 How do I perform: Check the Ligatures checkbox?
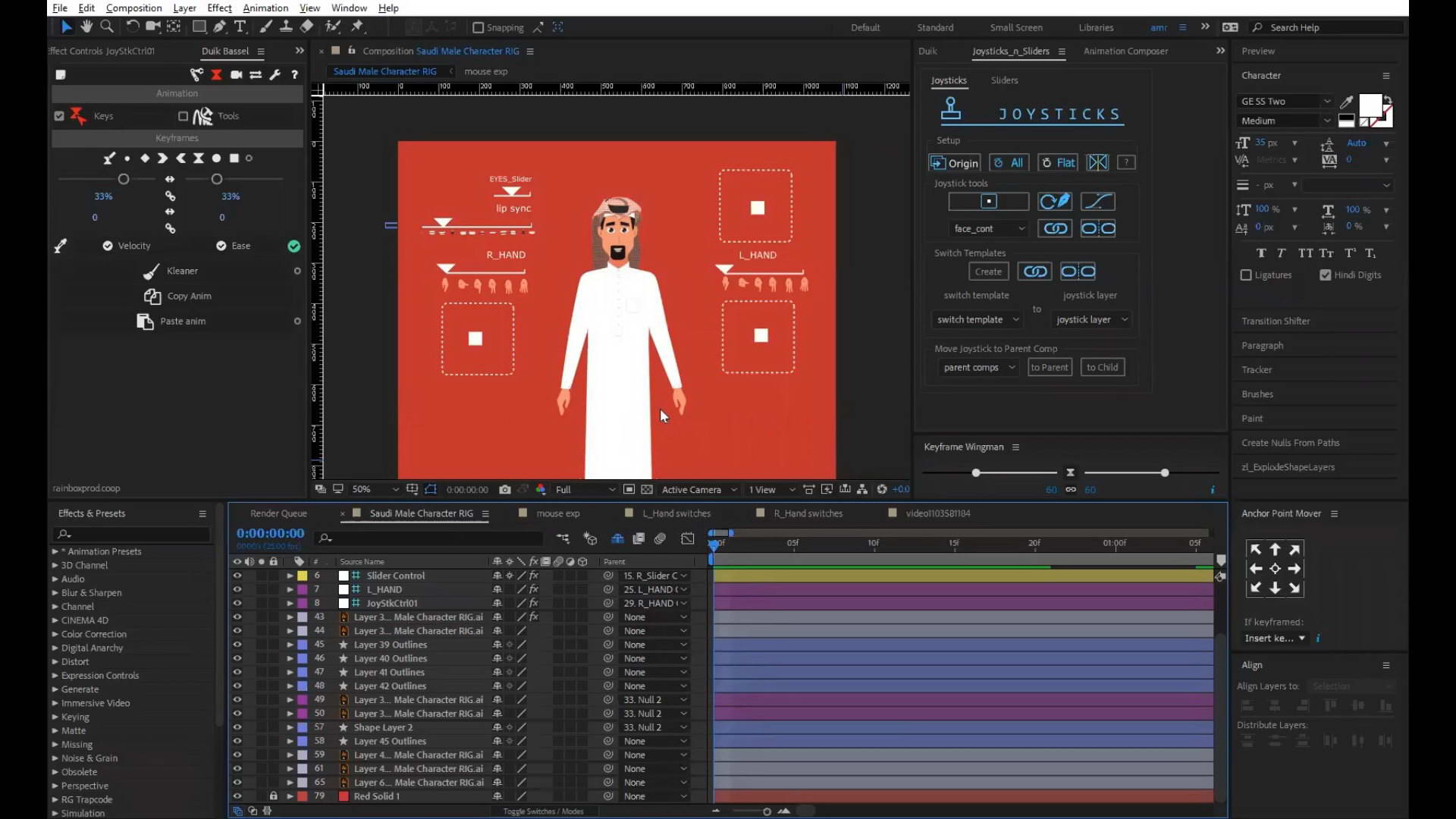(x=1246, y=275)
